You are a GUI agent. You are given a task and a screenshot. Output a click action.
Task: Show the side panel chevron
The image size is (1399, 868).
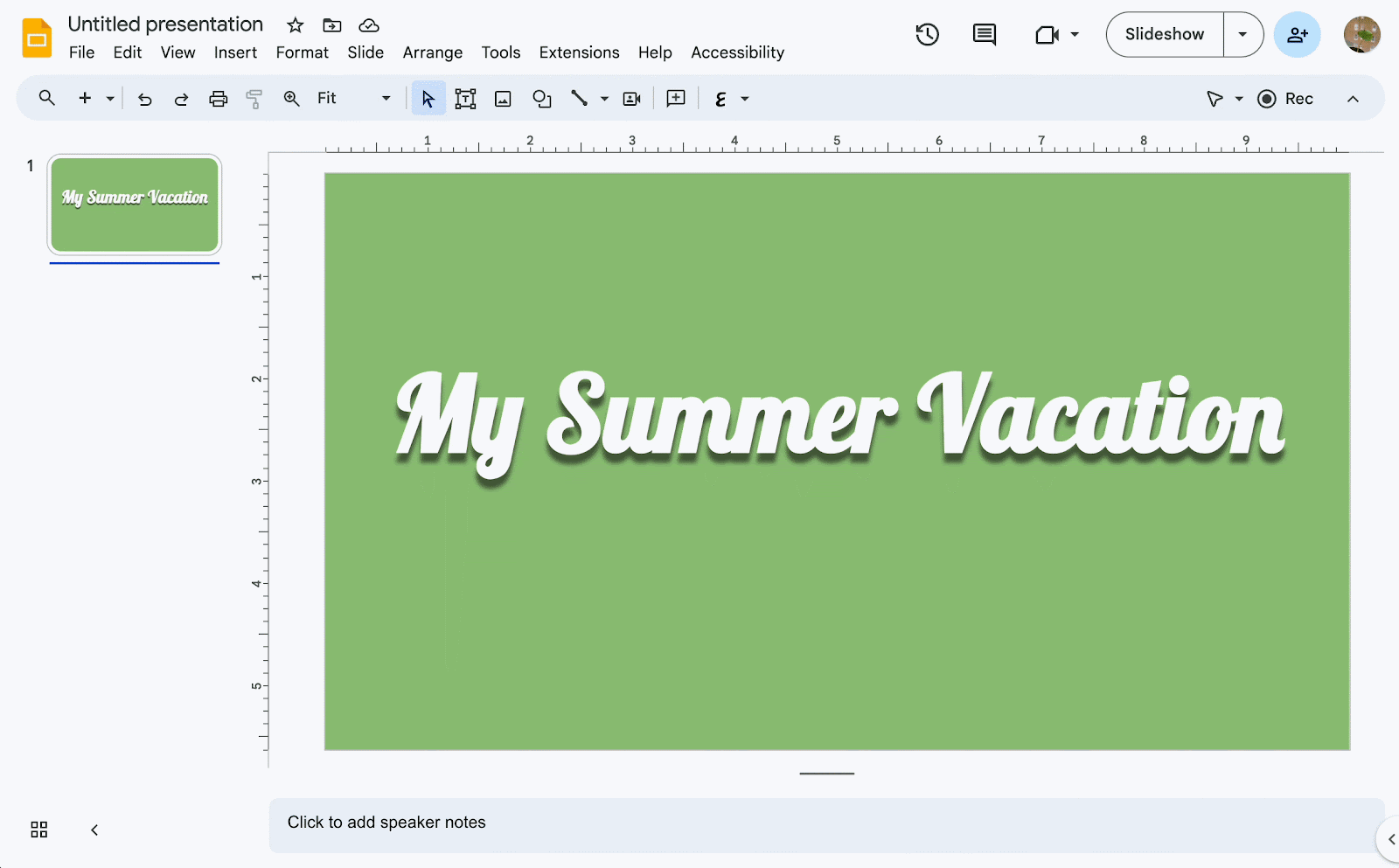click(x=1390, y=839)
